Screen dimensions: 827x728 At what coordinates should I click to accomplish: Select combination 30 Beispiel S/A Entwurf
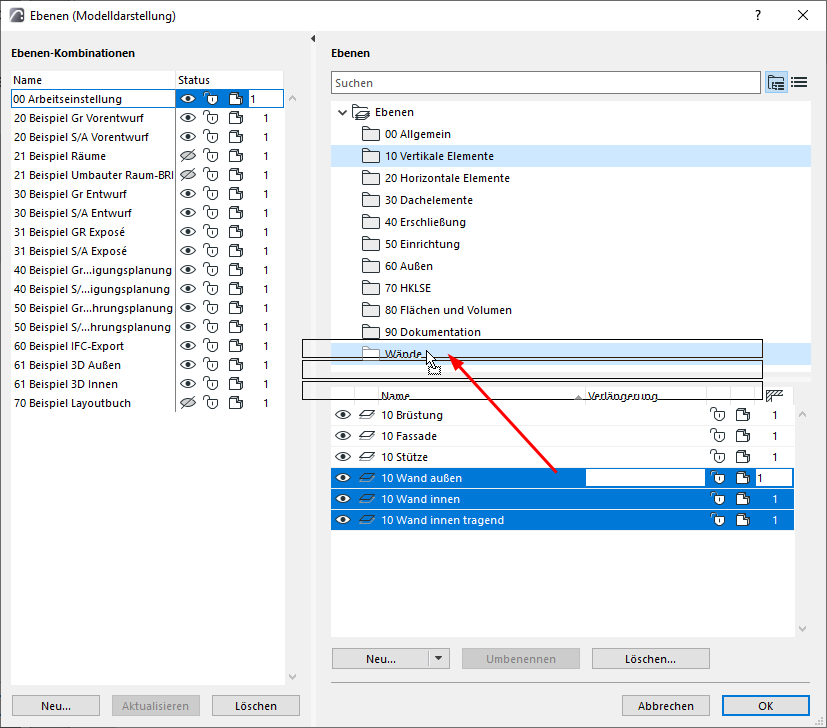coord(73,213)
